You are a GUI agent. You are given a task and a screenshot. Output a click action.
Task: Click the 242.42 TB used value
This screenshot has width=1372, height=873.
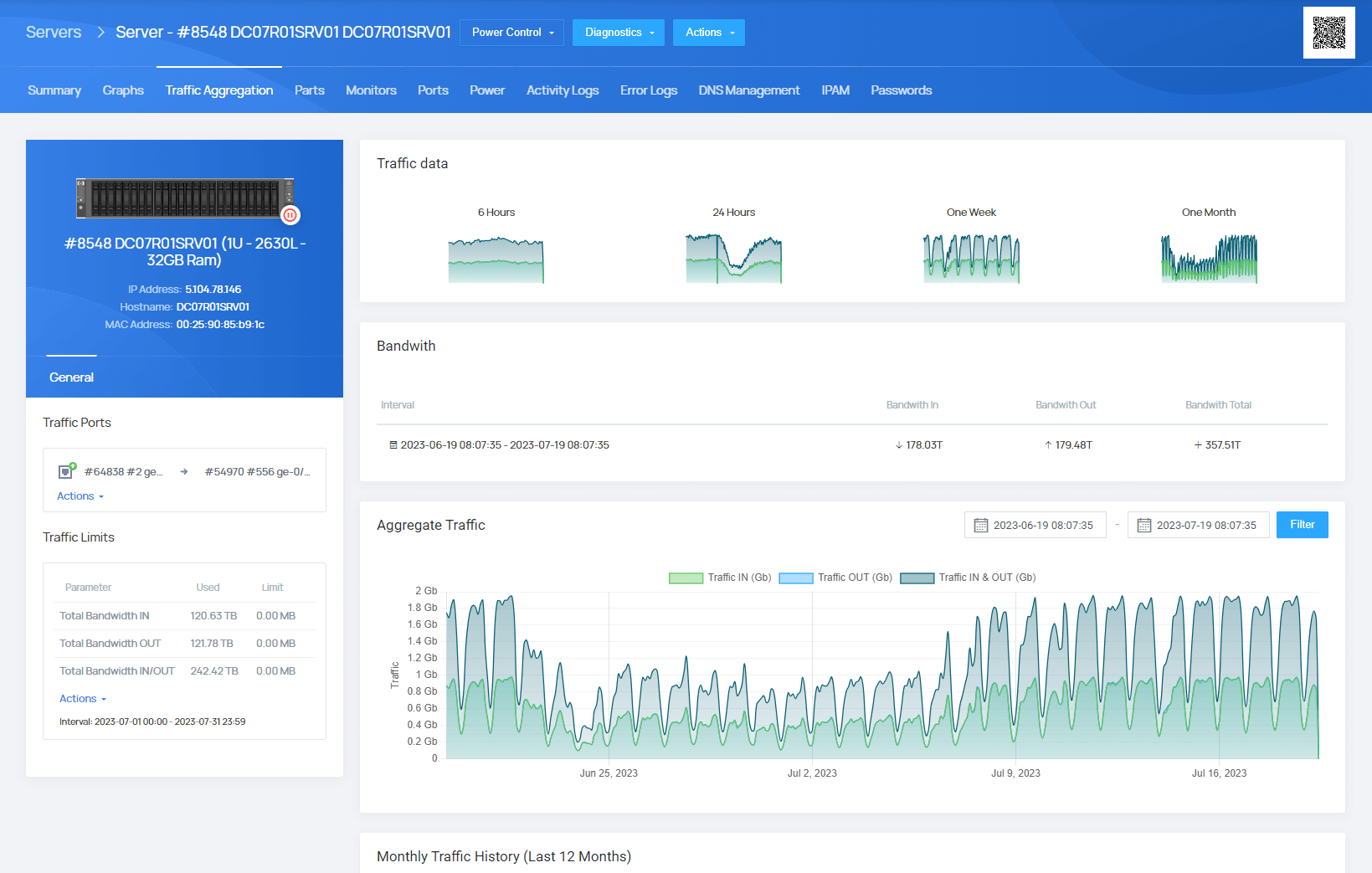214,671
